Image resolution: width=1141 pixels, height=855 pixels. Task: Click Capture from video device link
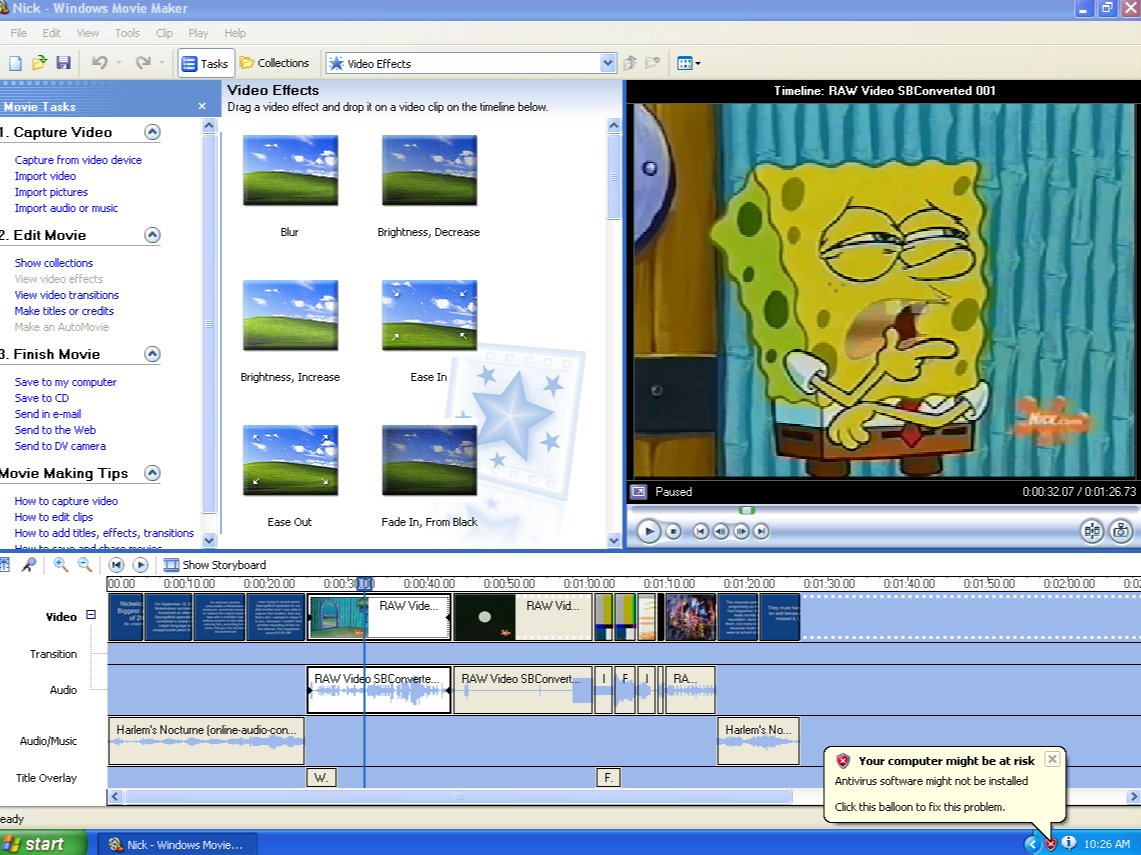pyautogui.click(x=78, y=160)
